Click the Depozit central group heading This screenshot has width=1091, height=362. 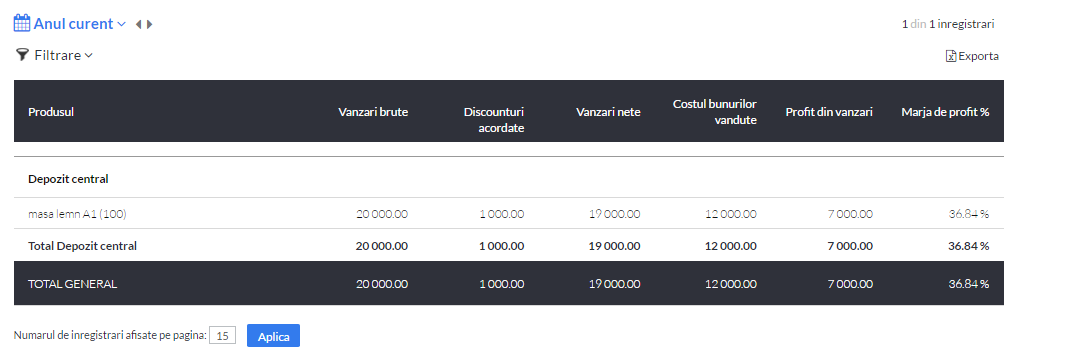pyautogui.click(x=68, y=179)
